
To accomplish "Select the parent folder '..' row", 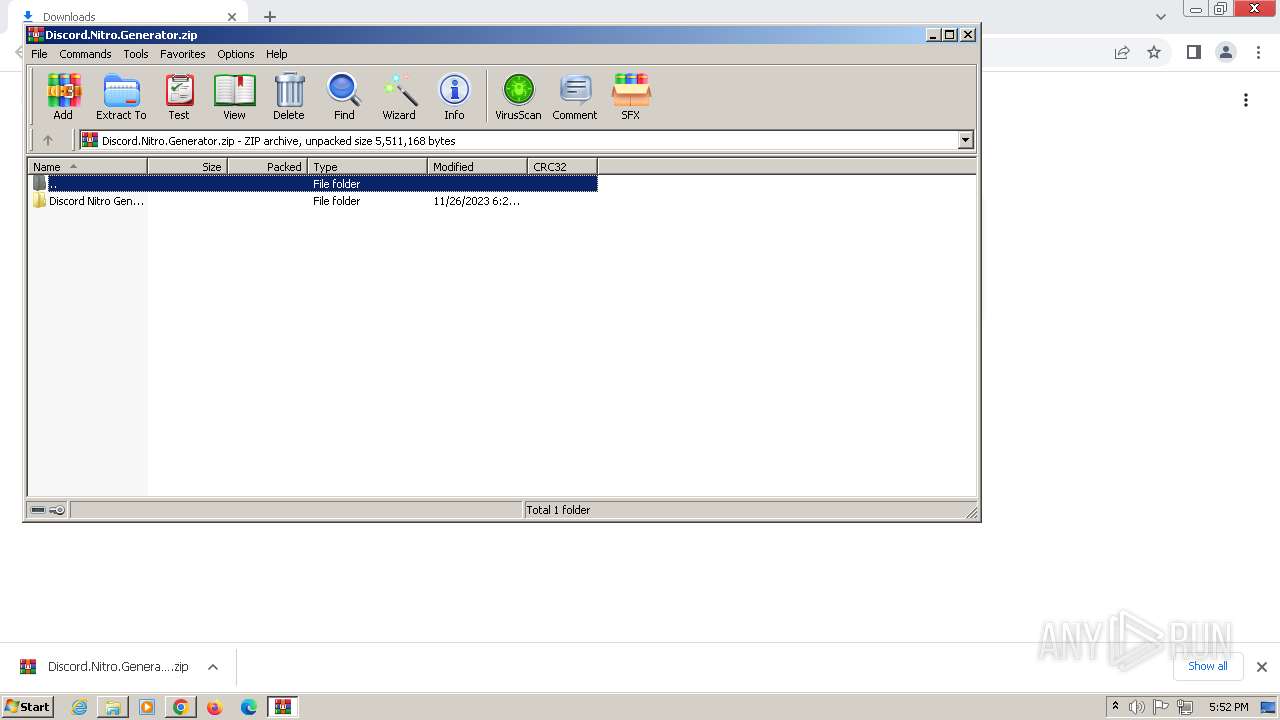I will click(313, 183).
